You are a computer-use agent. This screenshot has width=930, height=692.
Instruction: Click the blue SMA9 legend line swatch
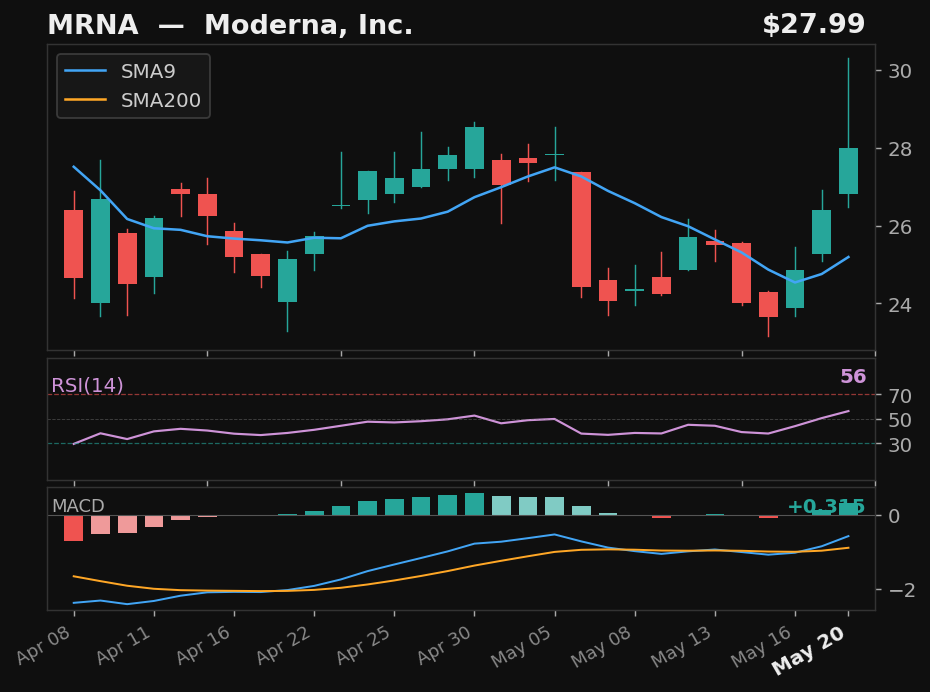click(x=85, y=71)
